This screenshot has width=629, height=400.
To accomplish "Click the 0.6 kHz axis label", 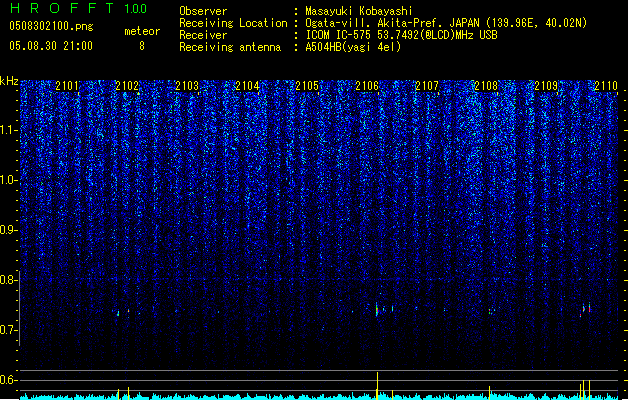I will 8,380.
